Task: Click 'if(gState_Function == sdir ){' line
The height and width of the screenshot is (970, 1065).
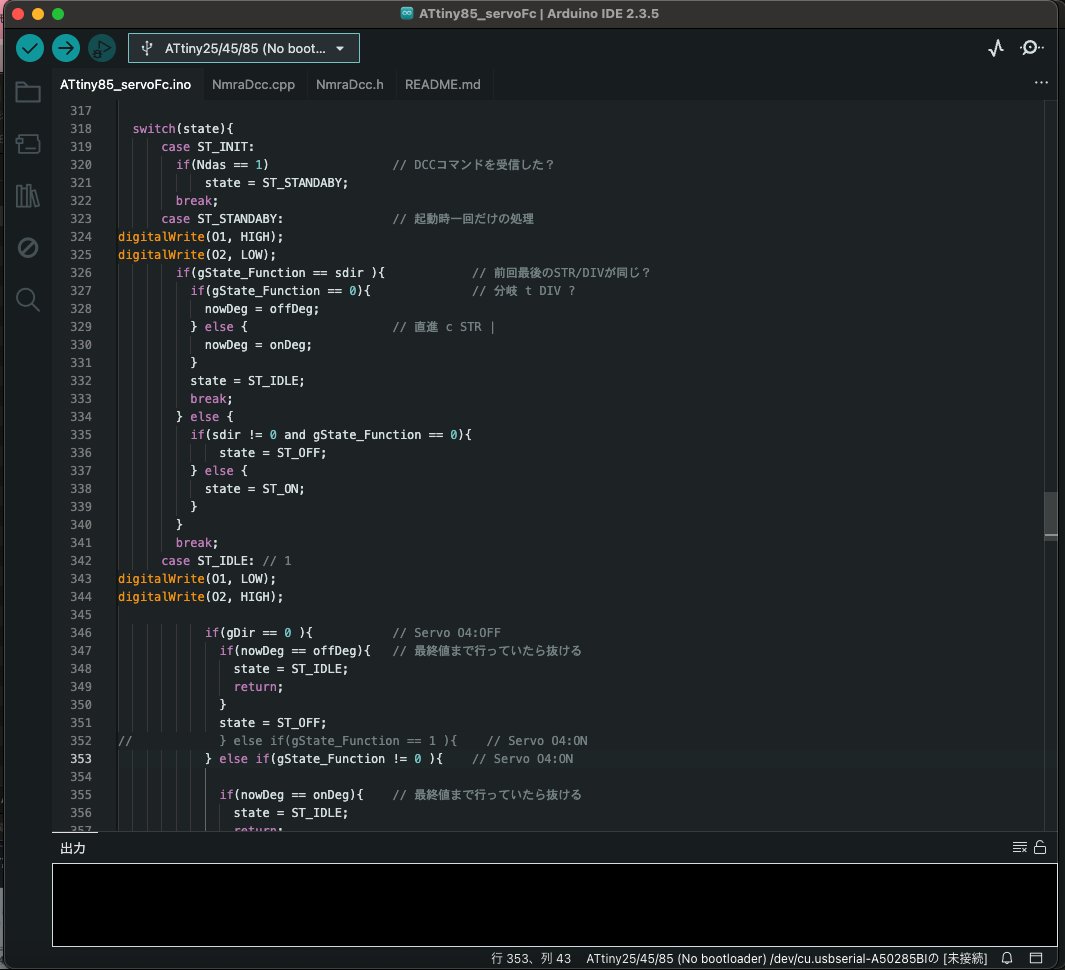Action: (281, 272)
